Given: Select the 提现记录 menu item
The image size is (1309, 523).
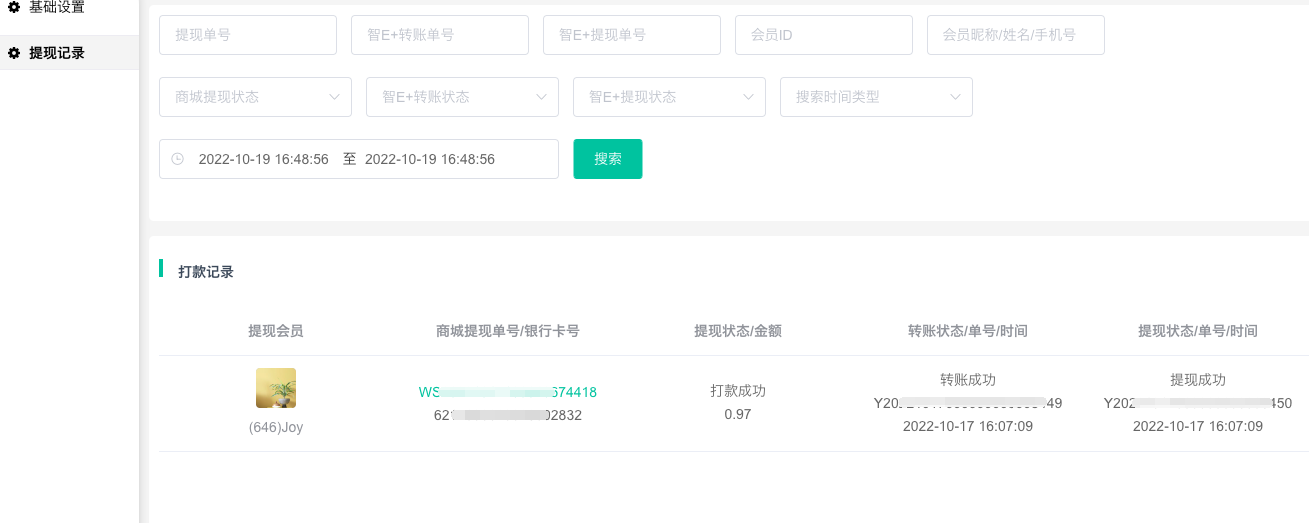Looking at the screenshot, I should [x=57, y=53].
